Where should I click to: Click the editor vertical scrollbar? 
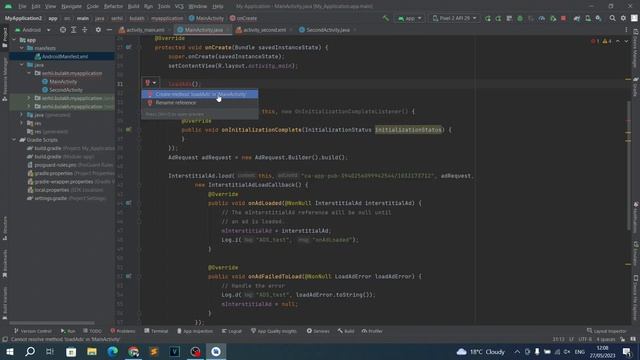click(629, 165)
